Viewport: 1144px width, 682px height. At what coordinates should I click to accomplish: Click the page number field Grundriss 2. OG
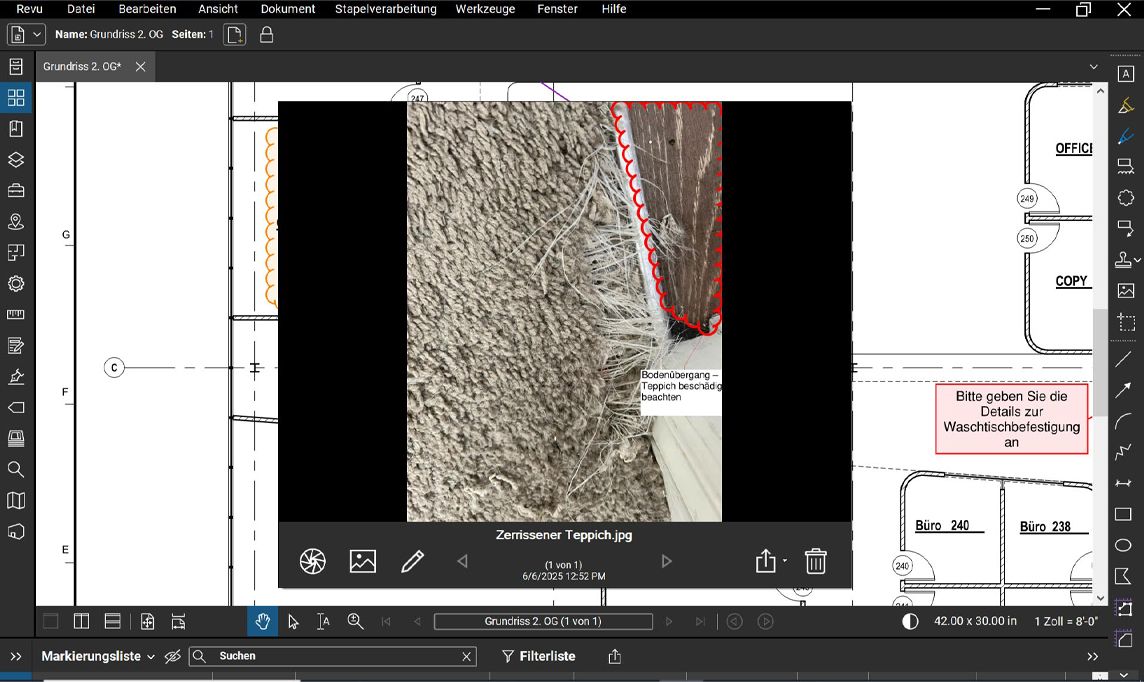tap(543, 621)
